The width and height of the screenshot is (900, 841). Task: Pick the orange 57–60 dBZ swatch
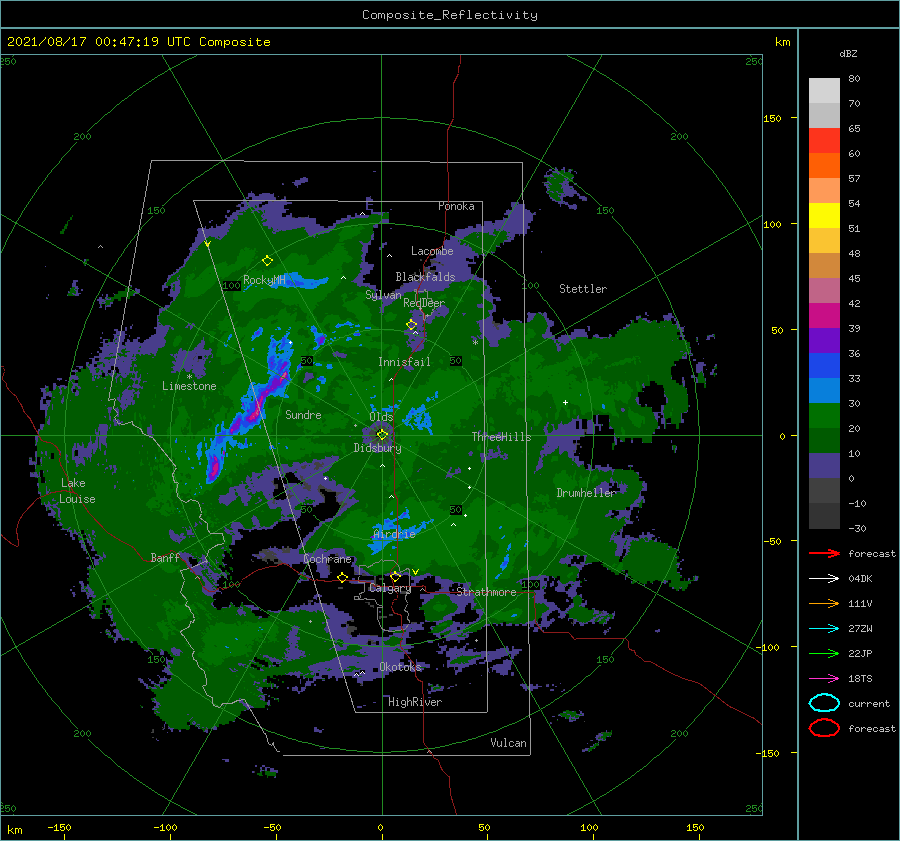[x=824, y=165]
